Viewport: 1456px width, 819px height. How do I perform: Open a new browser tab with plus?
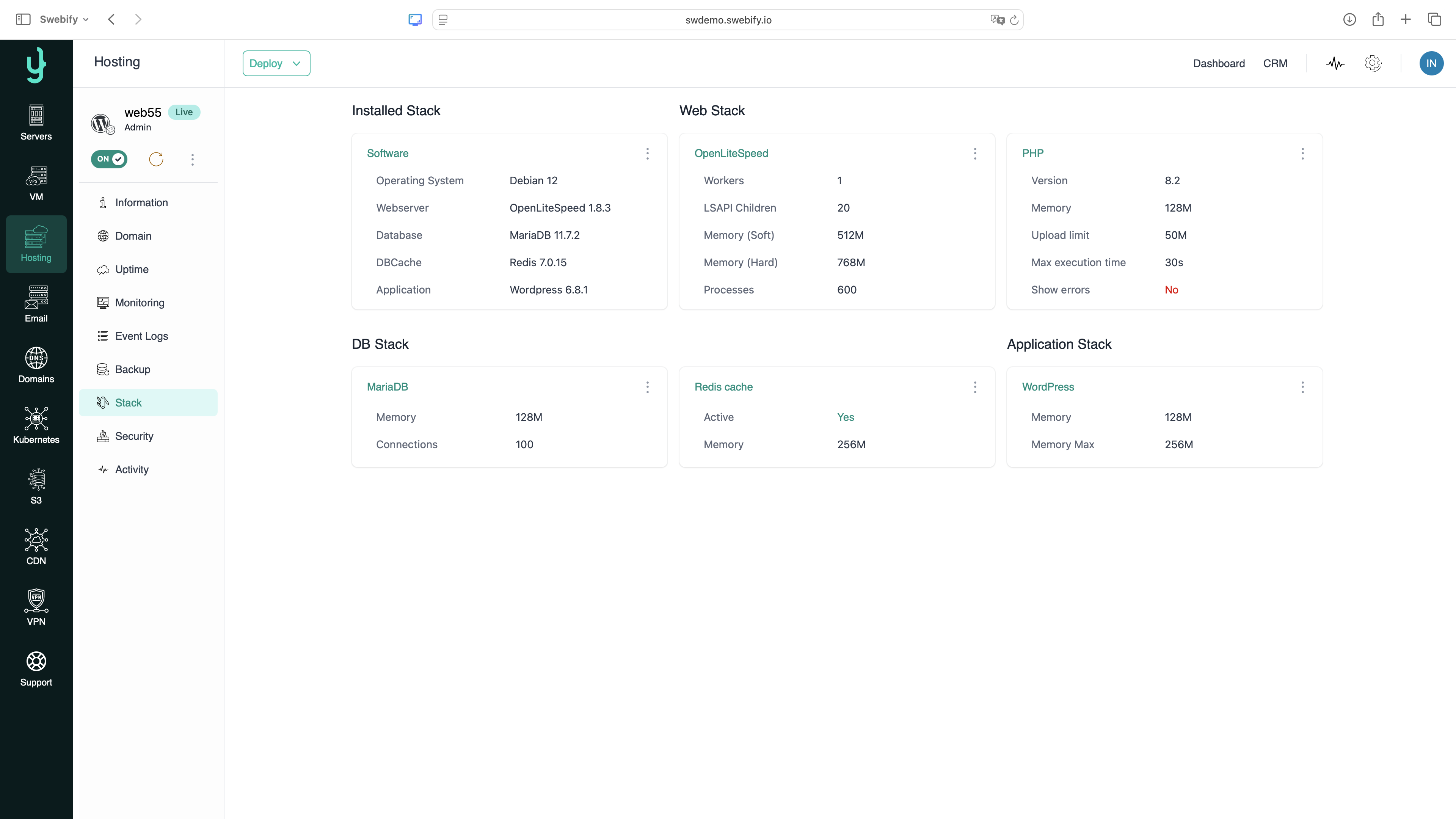(x=1406, y=19)
